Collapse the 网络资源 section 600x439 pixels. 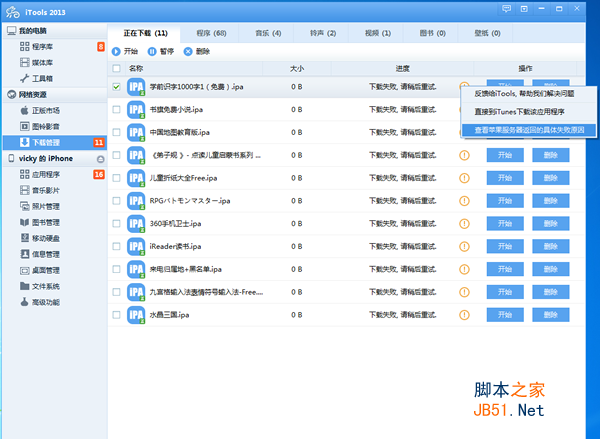(x=55, y=95)
